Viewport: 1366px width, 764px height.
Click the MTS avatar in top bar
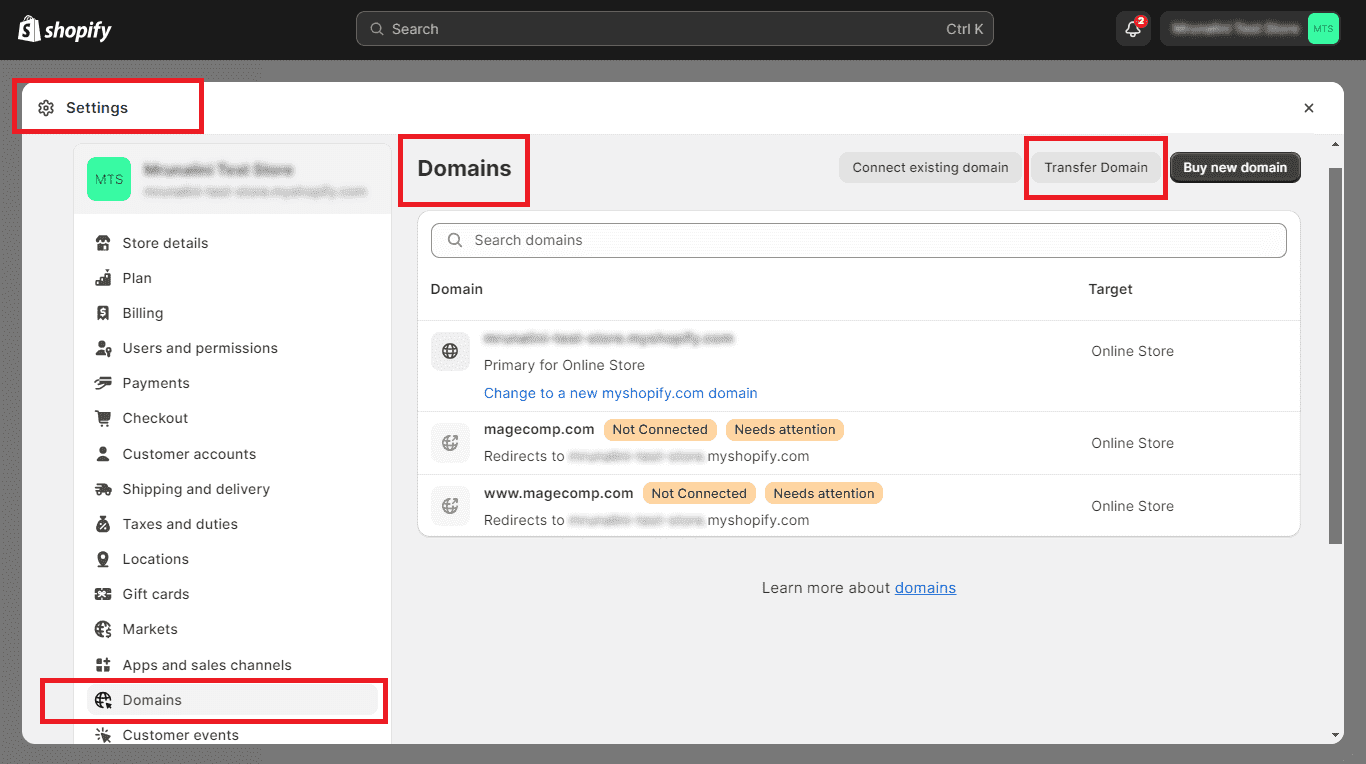point(1323,29)
